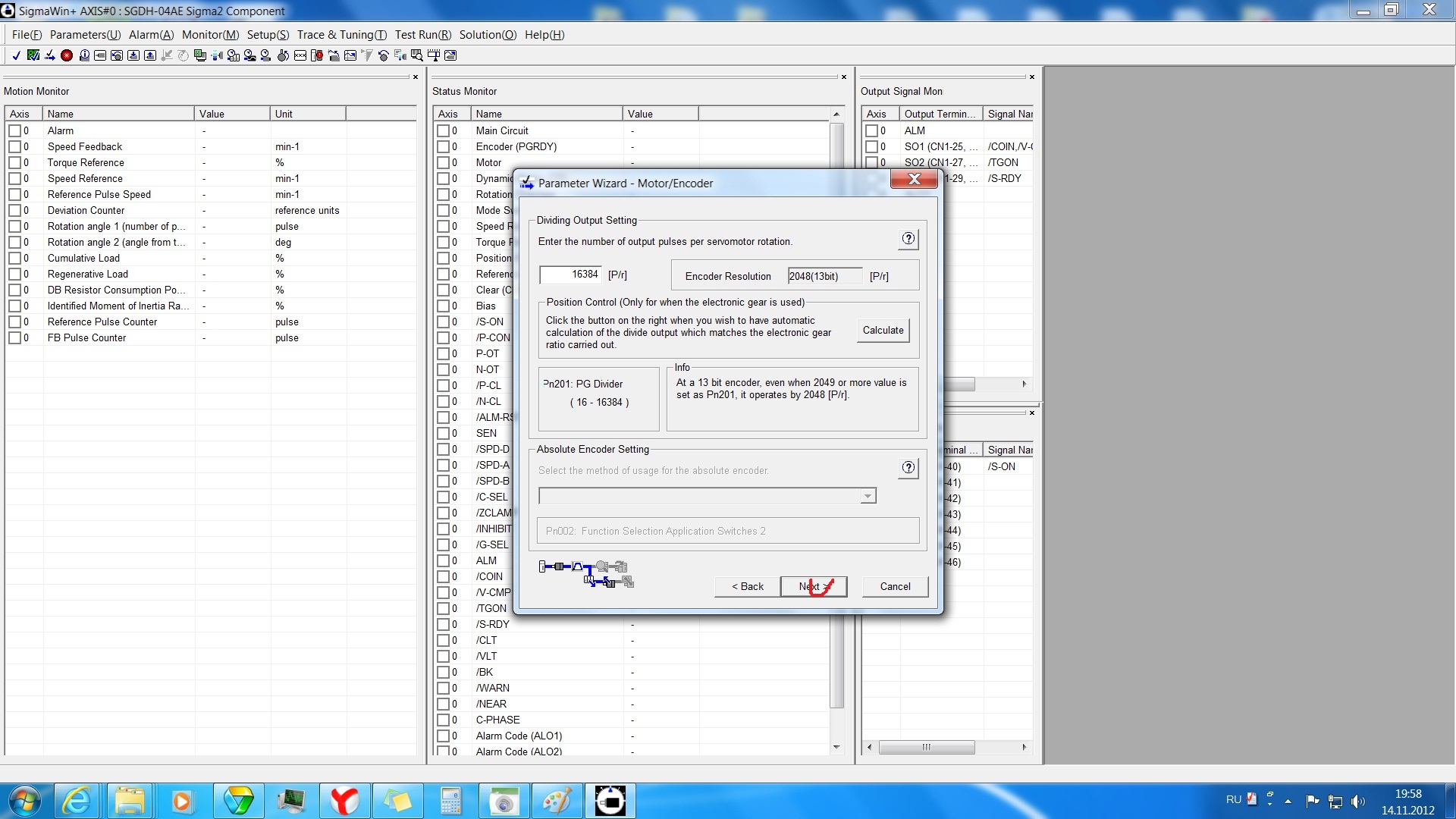The height and width of the screenshot is (819, 1456).
Task: Open help for Dividing Output Setting
Action: click(908, 240)
